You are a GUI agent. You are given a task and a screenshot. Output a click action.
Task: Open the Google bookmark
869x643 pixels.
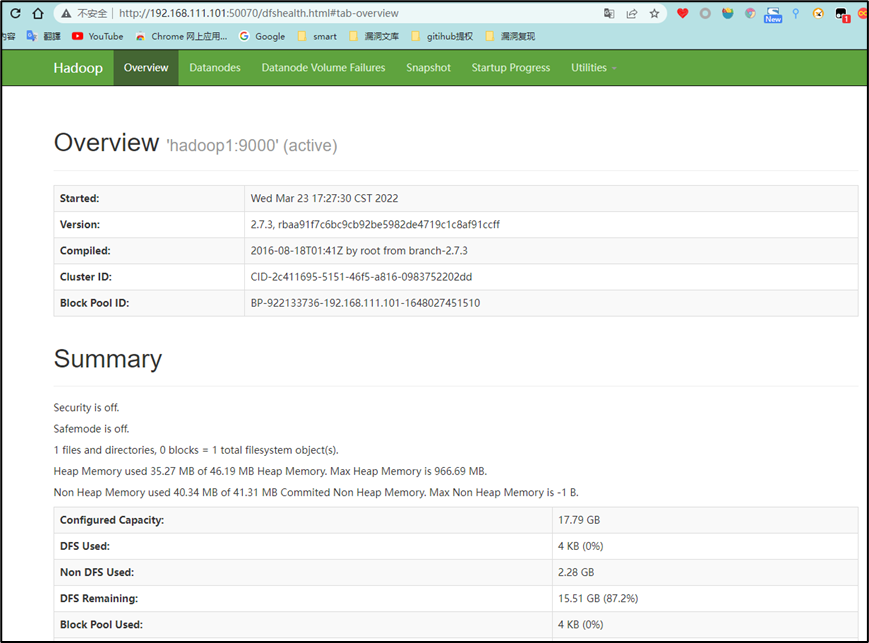pos(262,36)
